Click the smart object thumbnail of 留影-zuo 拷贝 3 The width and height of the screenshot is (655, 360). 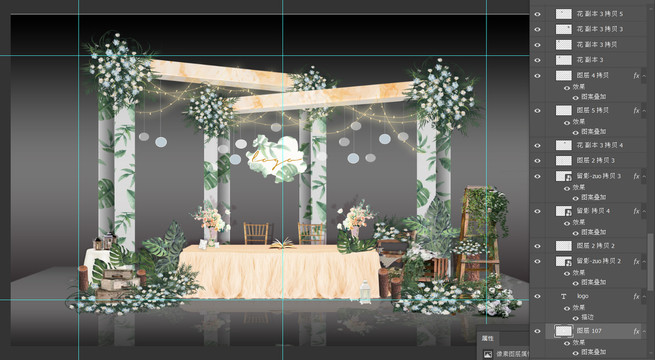click(x=564, y=176)
